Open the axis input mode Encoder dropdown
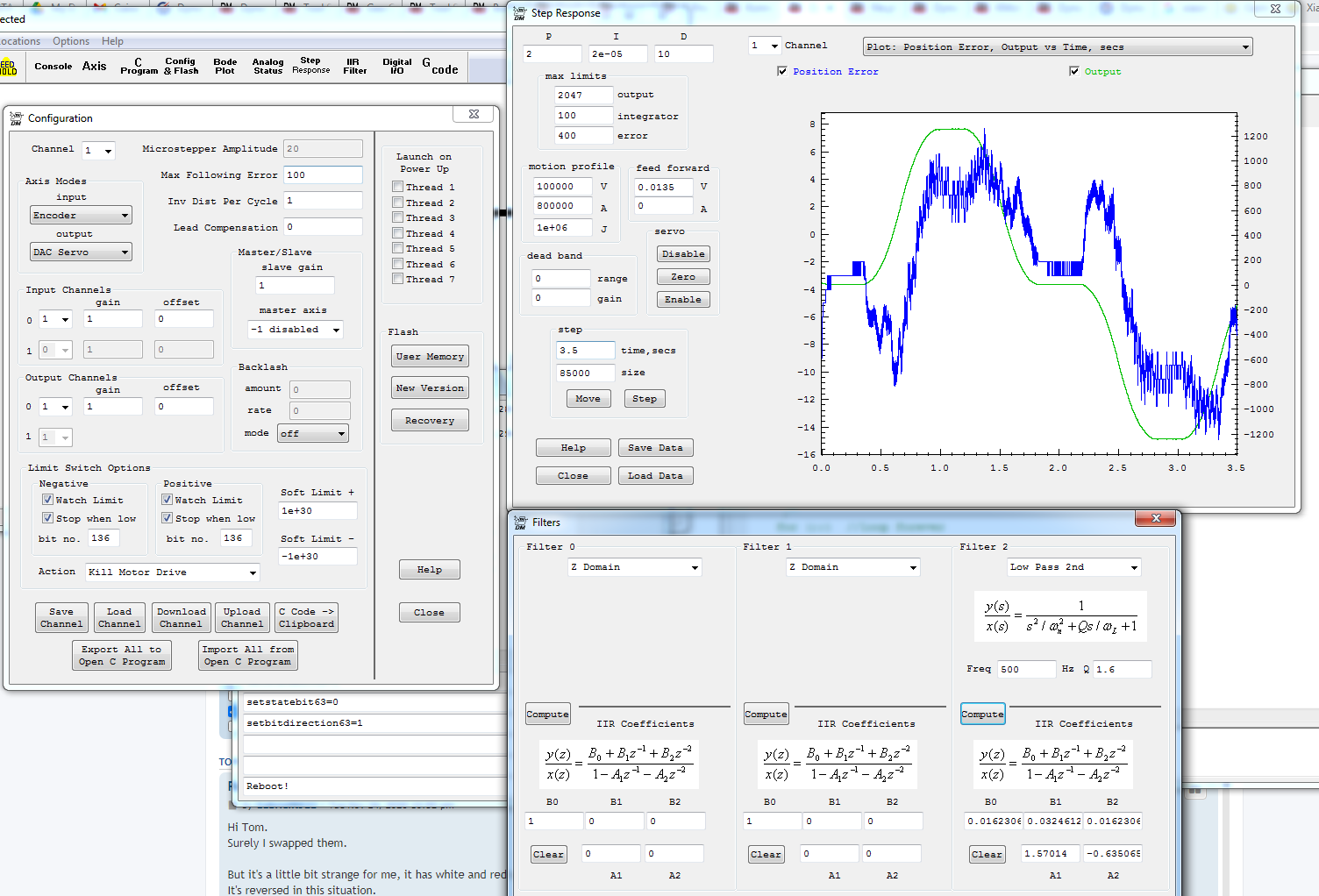Image resolution: width=1319 pixels, height=896 pixels. click(81, 216)
